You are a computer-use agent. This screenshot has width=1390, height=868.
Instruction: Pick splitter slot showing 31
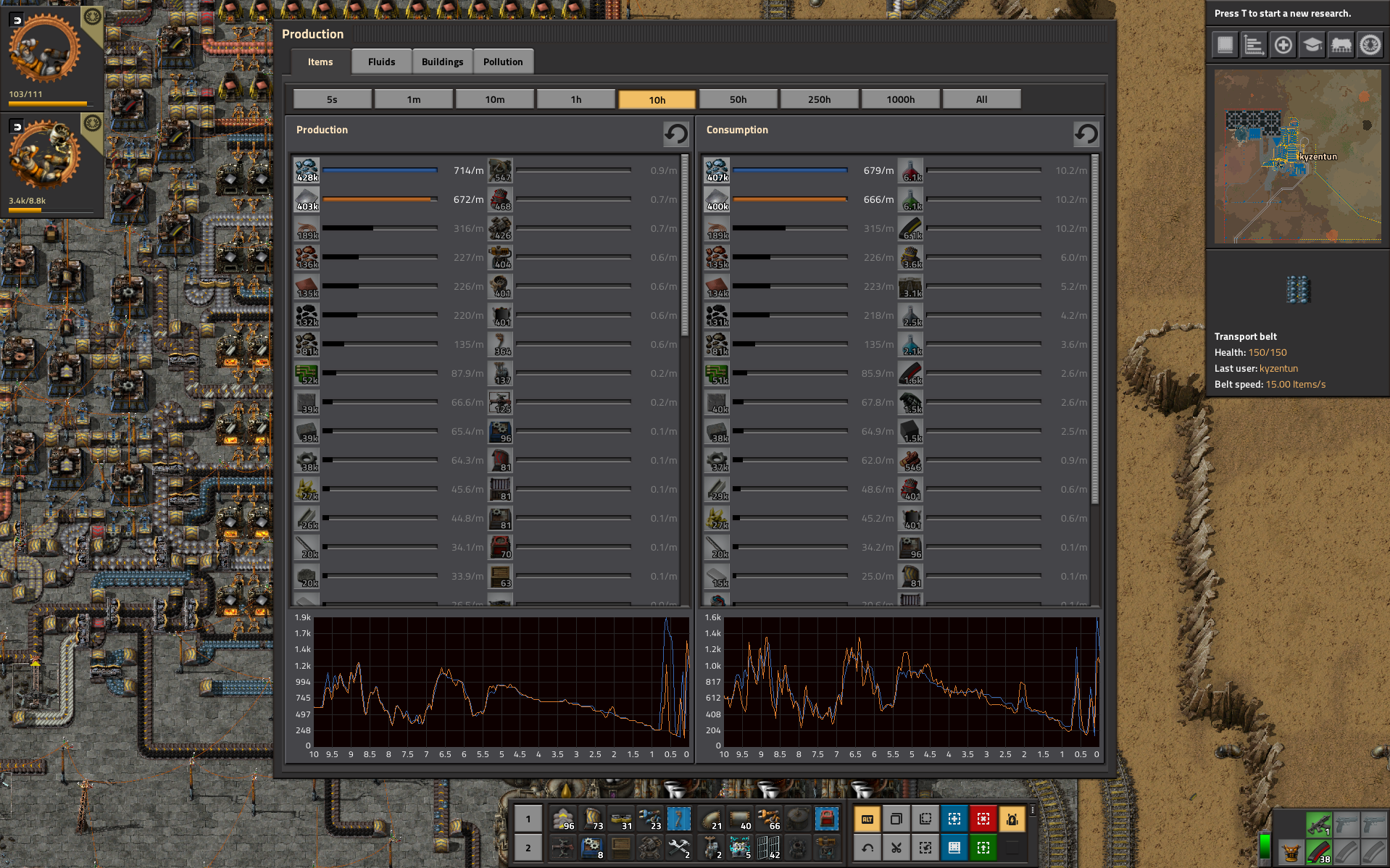(x=621, y=819)
